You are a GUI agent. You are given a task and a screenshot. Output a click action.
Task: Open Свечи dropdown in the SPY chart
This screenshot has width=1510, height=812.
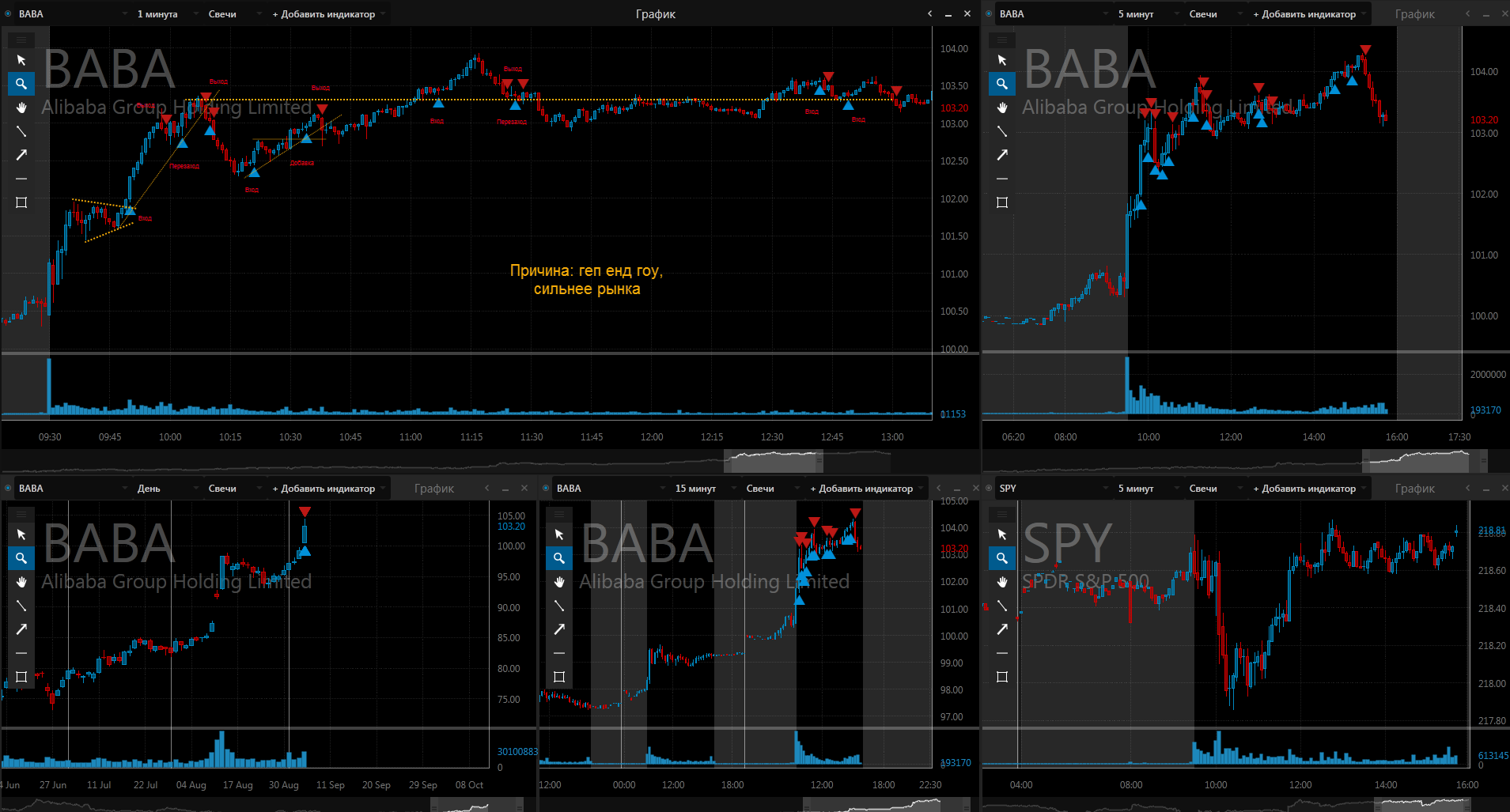click(1215, 488)
